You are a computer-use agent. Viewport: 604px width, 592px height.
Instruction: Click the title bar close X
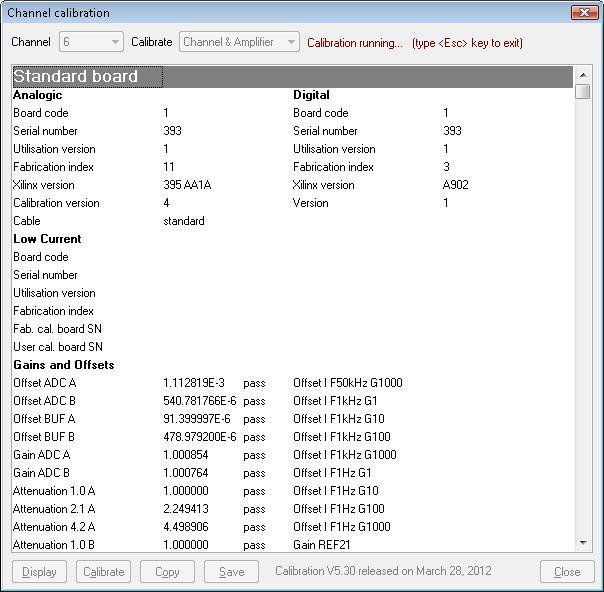click(x=584, y=13)
